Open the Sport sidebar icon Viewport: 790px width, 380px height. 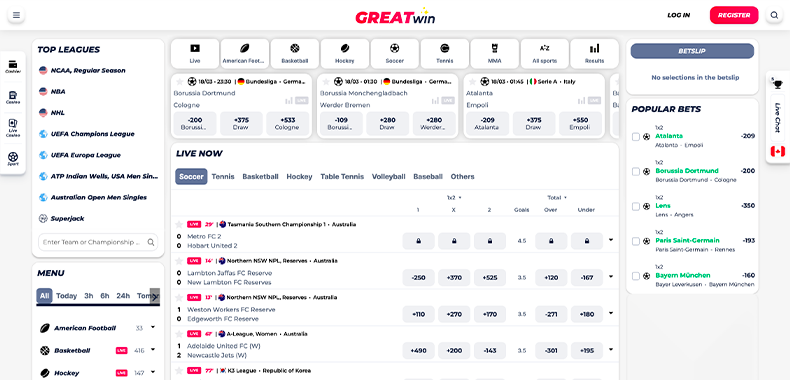click(x=13, y=159)
